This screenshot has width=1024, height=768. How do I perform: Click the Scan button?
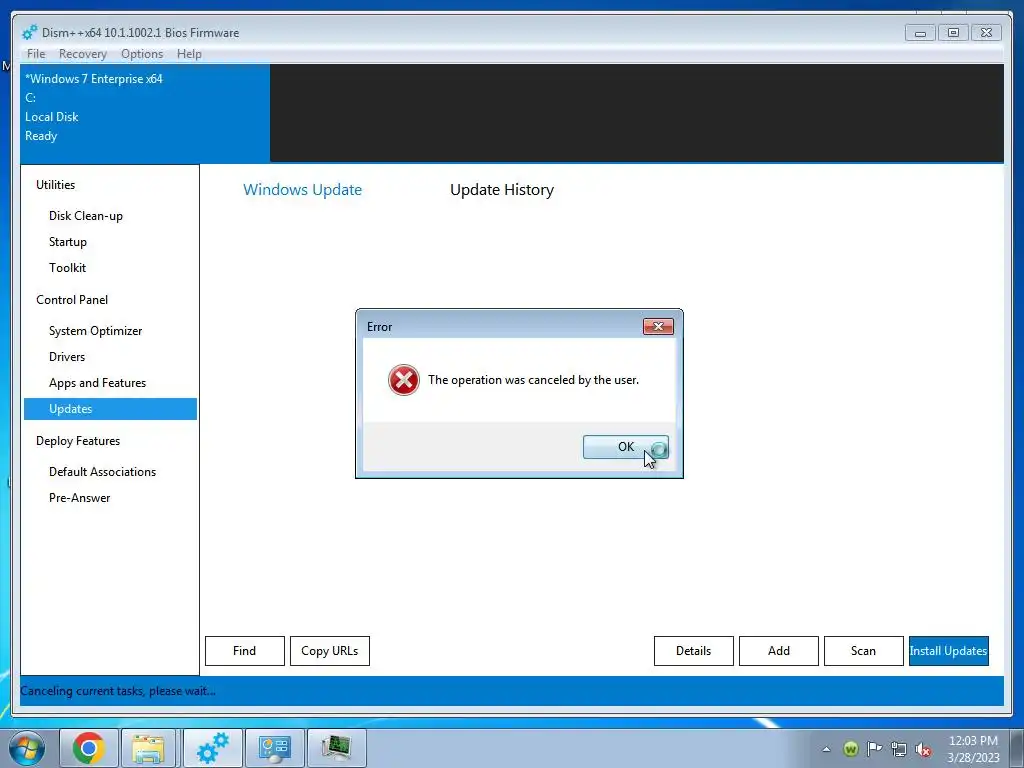863,651
